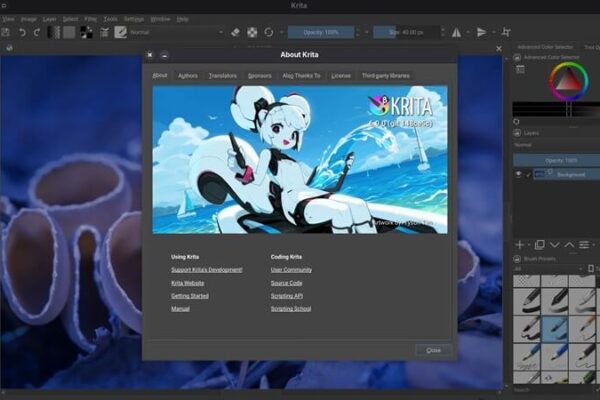The image size is (600, 400).
Task: Click the foreground/background color swatch
Action: click(x=86, y=33)
